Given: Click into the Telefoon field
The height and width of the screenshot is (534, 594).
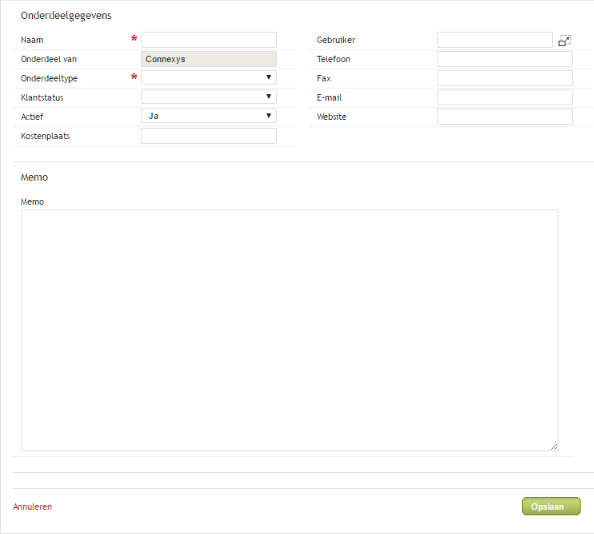Looking at the screenshot, I should click(x=505, y=59).
